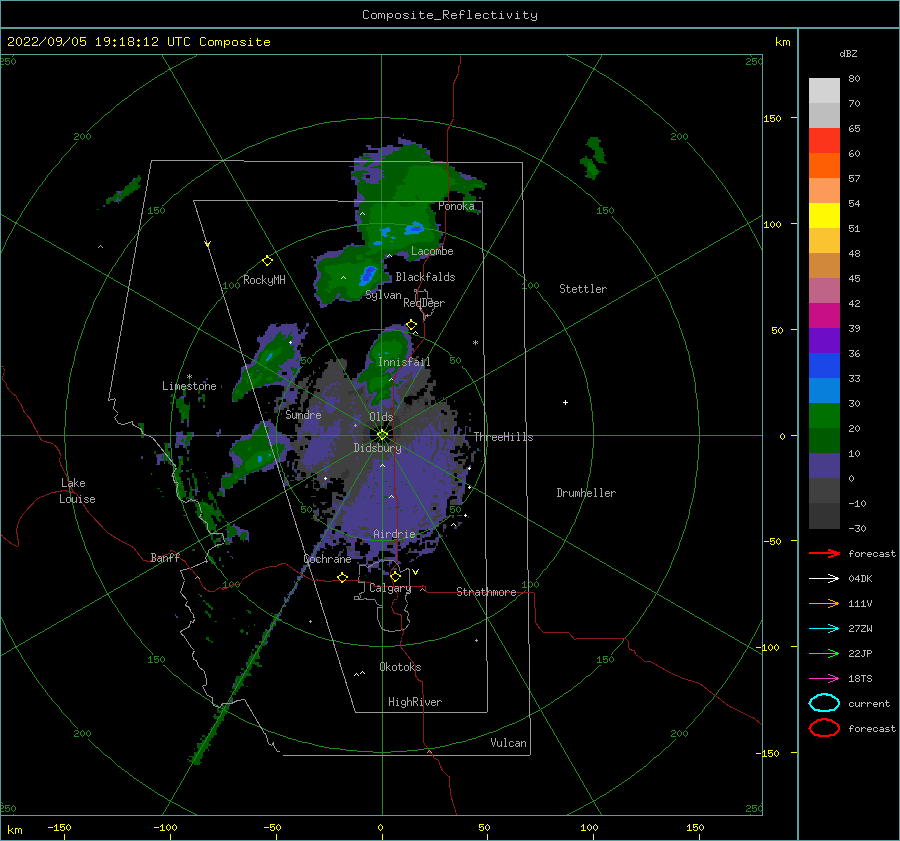Viewport: 900px width, 841px height.
Task: Click the Blackfalds label
Action: (x=425, y=277)
